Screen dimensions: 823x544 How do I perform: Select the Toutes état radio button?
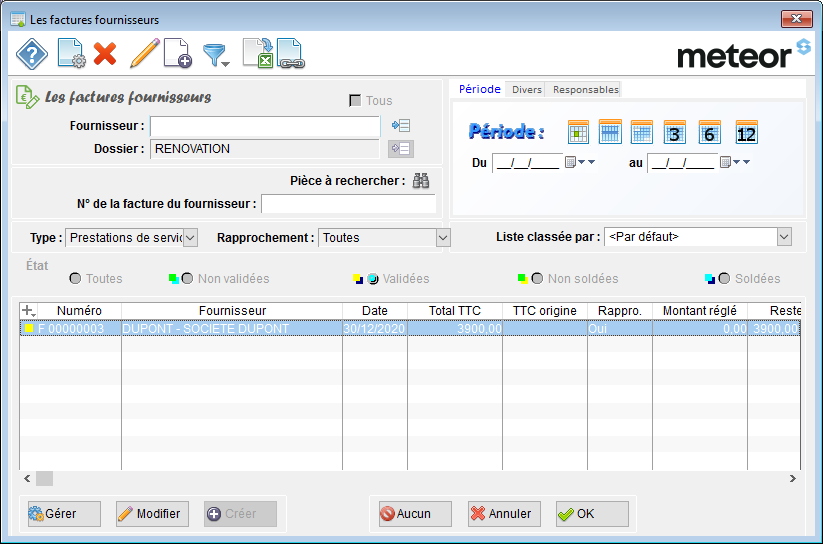[75, 278]
